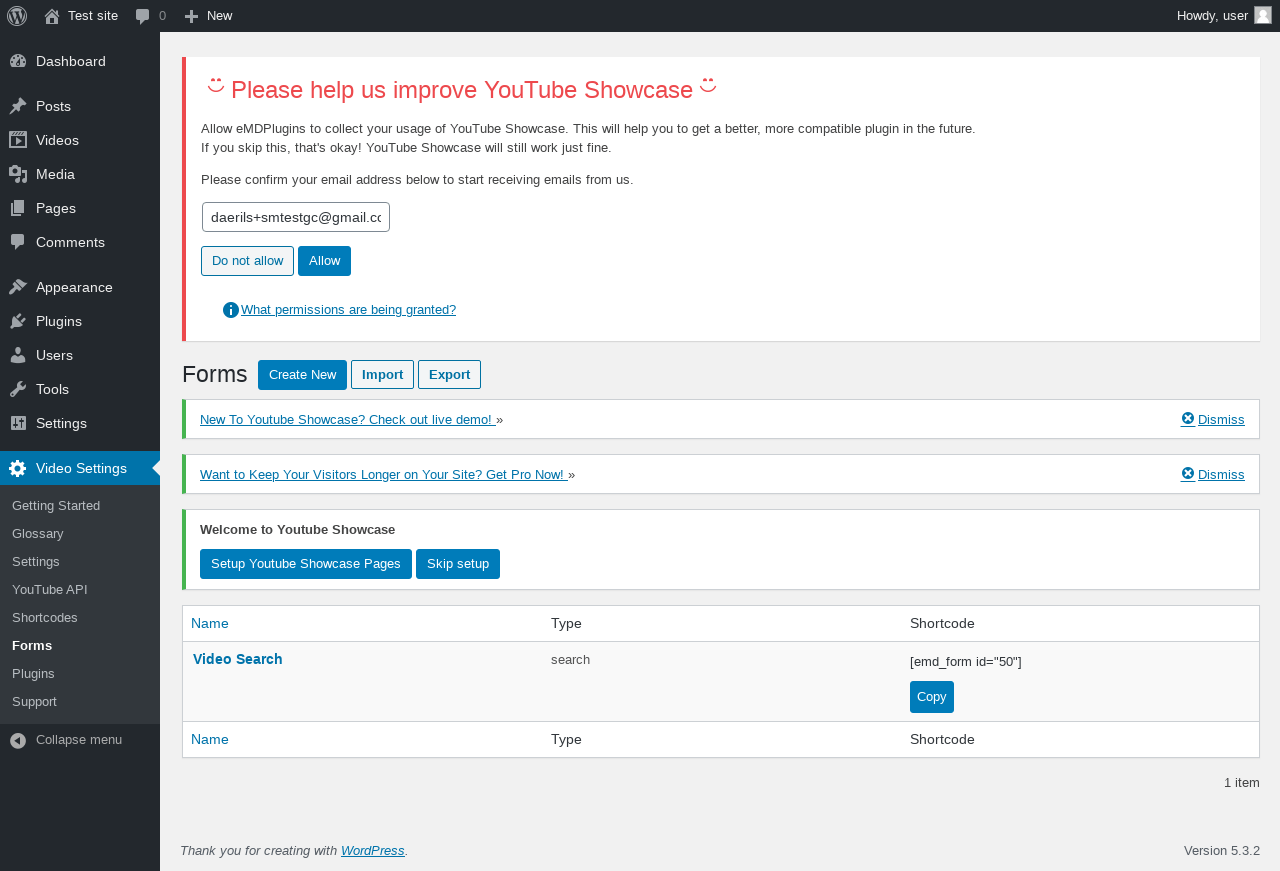Click the Version 5.3.2 footer text
The image size is (1280, 871).
point(1222,851)
